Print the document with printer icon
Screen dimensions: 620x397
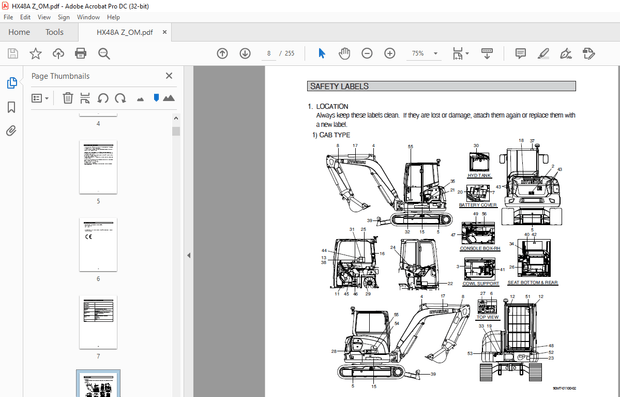pos(81,53)
